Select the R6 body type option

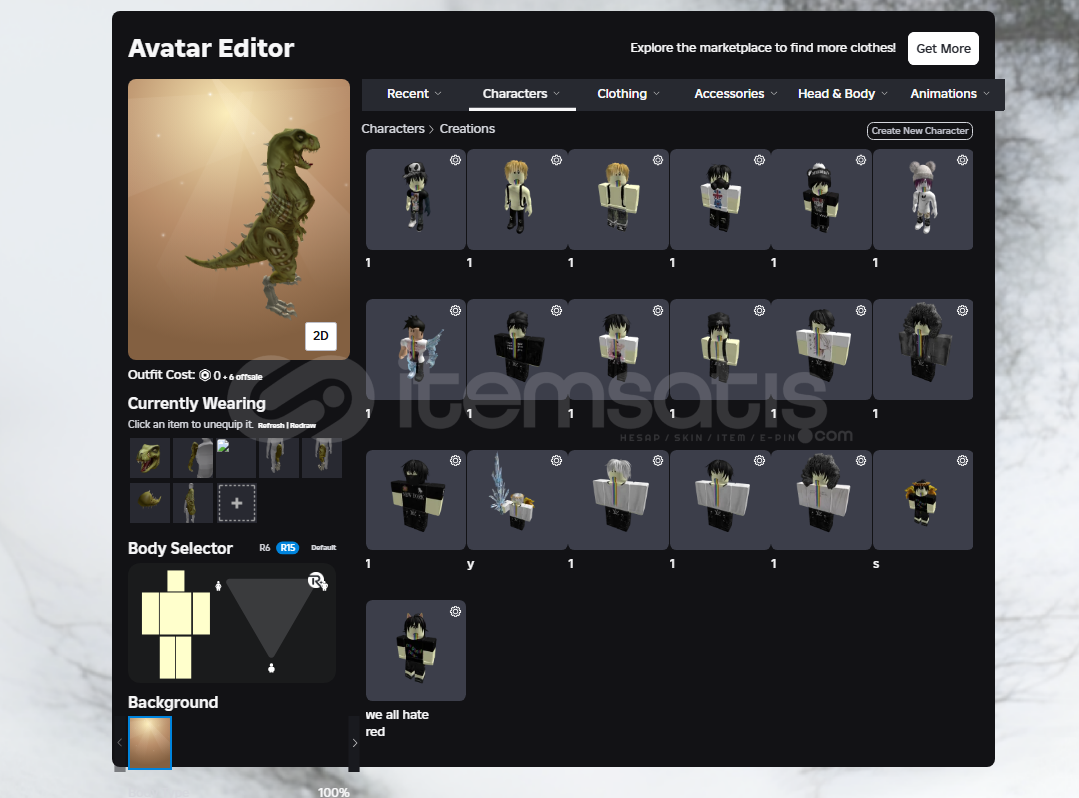(x=264, y=548)
